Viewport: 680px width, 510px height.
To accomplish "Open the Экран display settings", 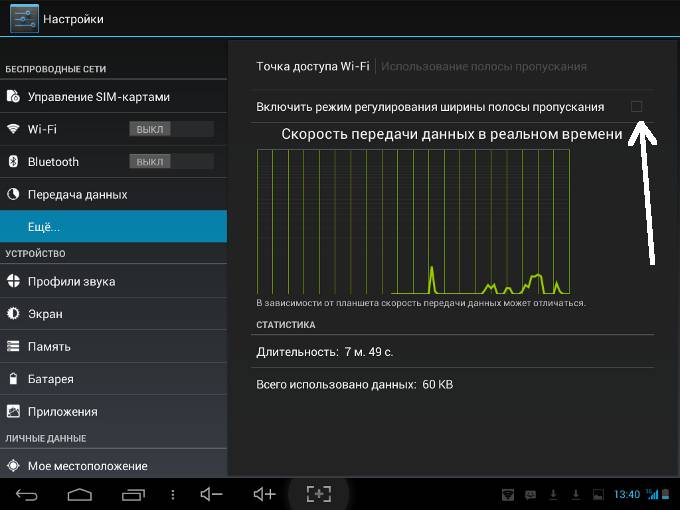I will (x=45, y=314).
